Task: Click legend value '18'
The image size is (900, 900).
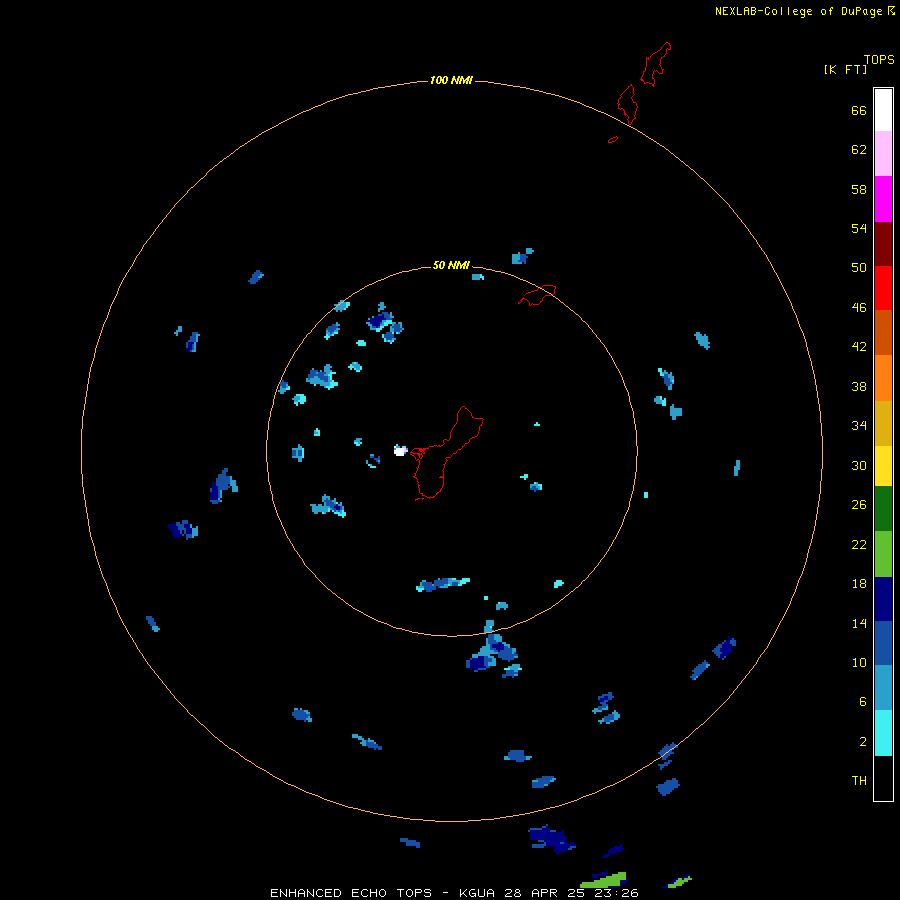Action: click(x=859, y=584)
